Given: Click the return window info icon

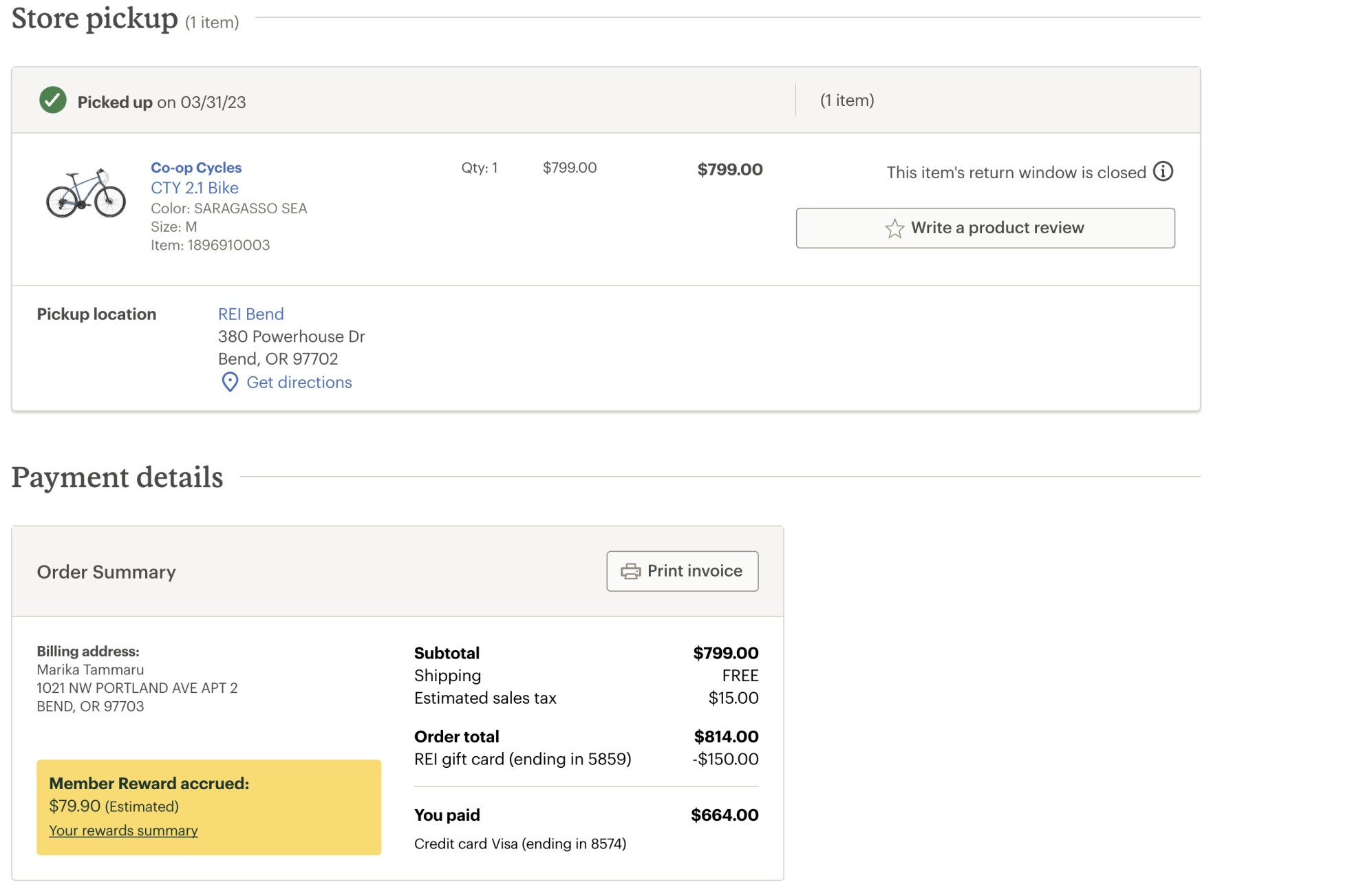Looking at the screenshot, I should (x=1163, y=171).
